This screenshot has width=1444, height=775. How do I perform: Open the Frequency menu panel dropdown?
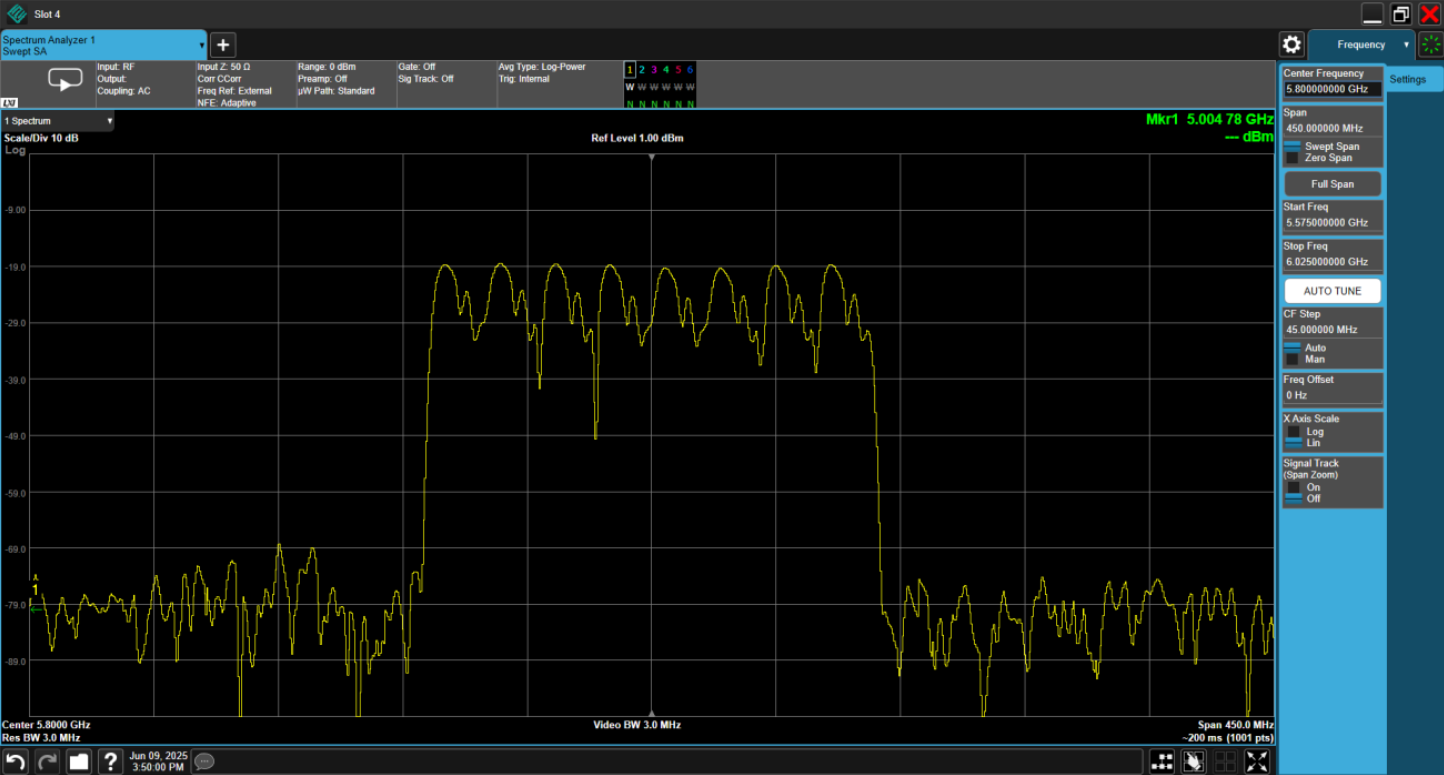1361,44
